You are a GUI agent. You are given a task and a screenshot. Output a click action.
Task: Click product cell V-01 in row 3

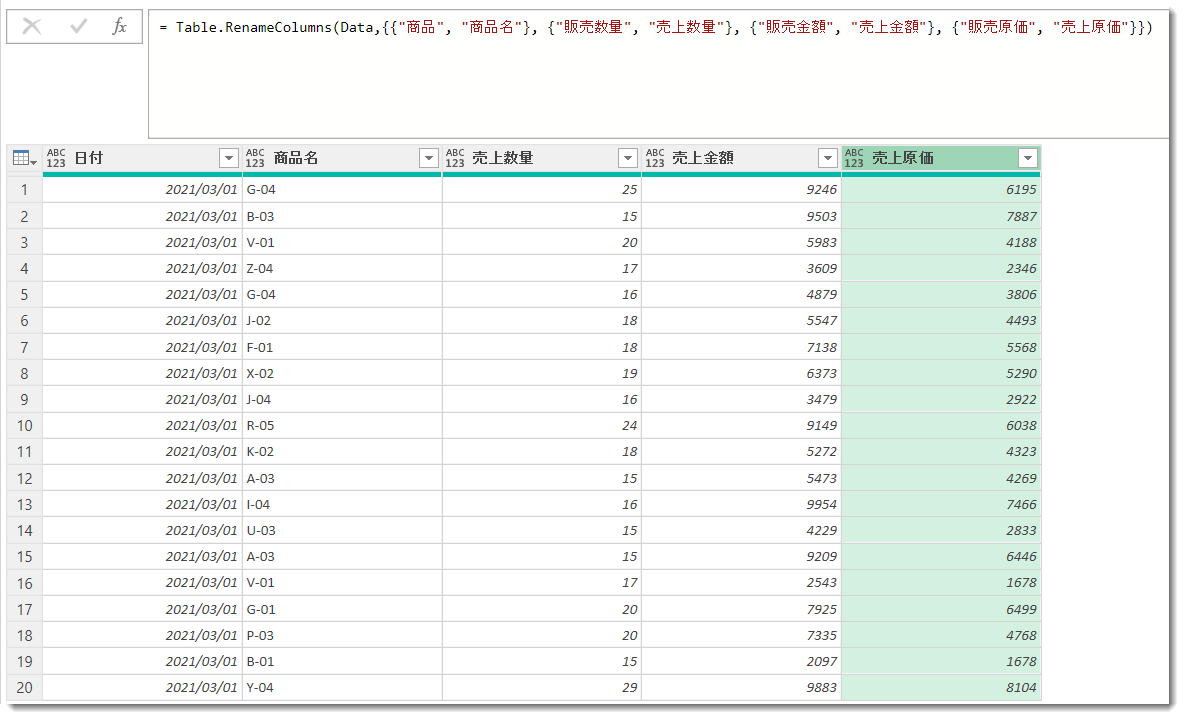(x=341, y=242)
